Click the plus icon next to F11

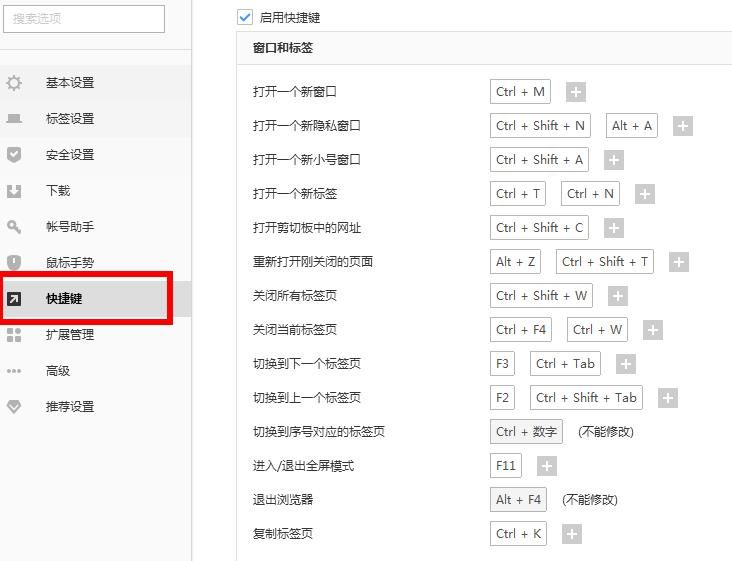tap(546, 466)
